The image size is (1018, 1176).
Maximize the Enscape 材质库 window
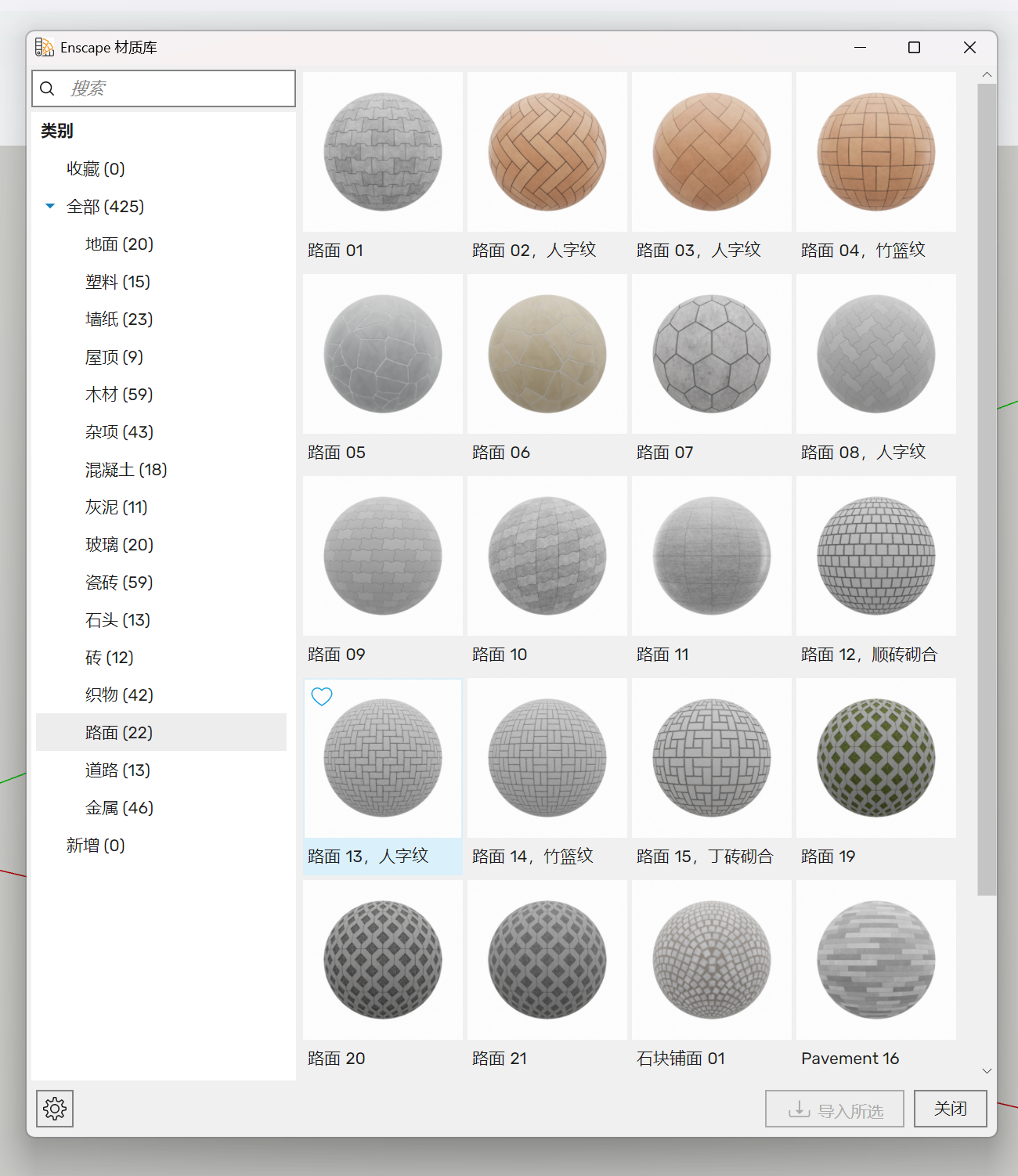click(x=914, y=48)
